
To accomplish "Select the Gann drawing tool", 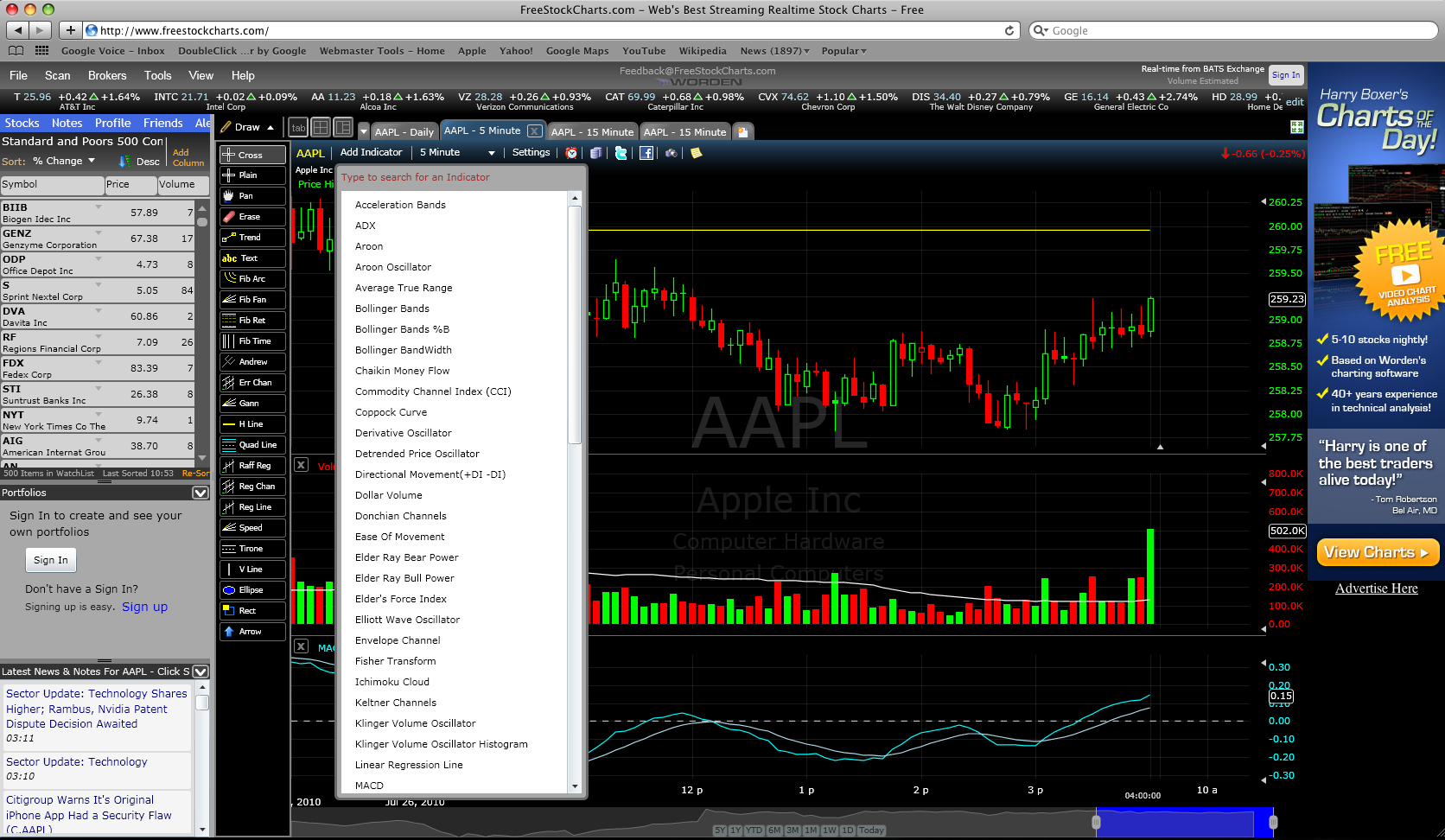I will point(252,404).
